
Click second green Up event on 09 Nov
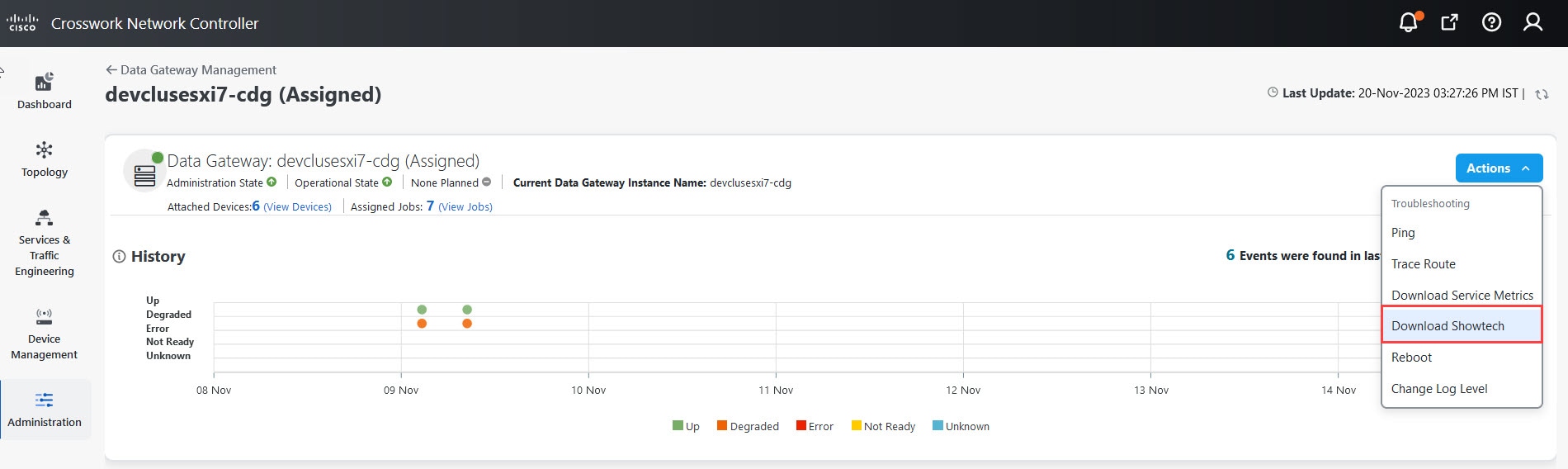[x=467, y=310]
